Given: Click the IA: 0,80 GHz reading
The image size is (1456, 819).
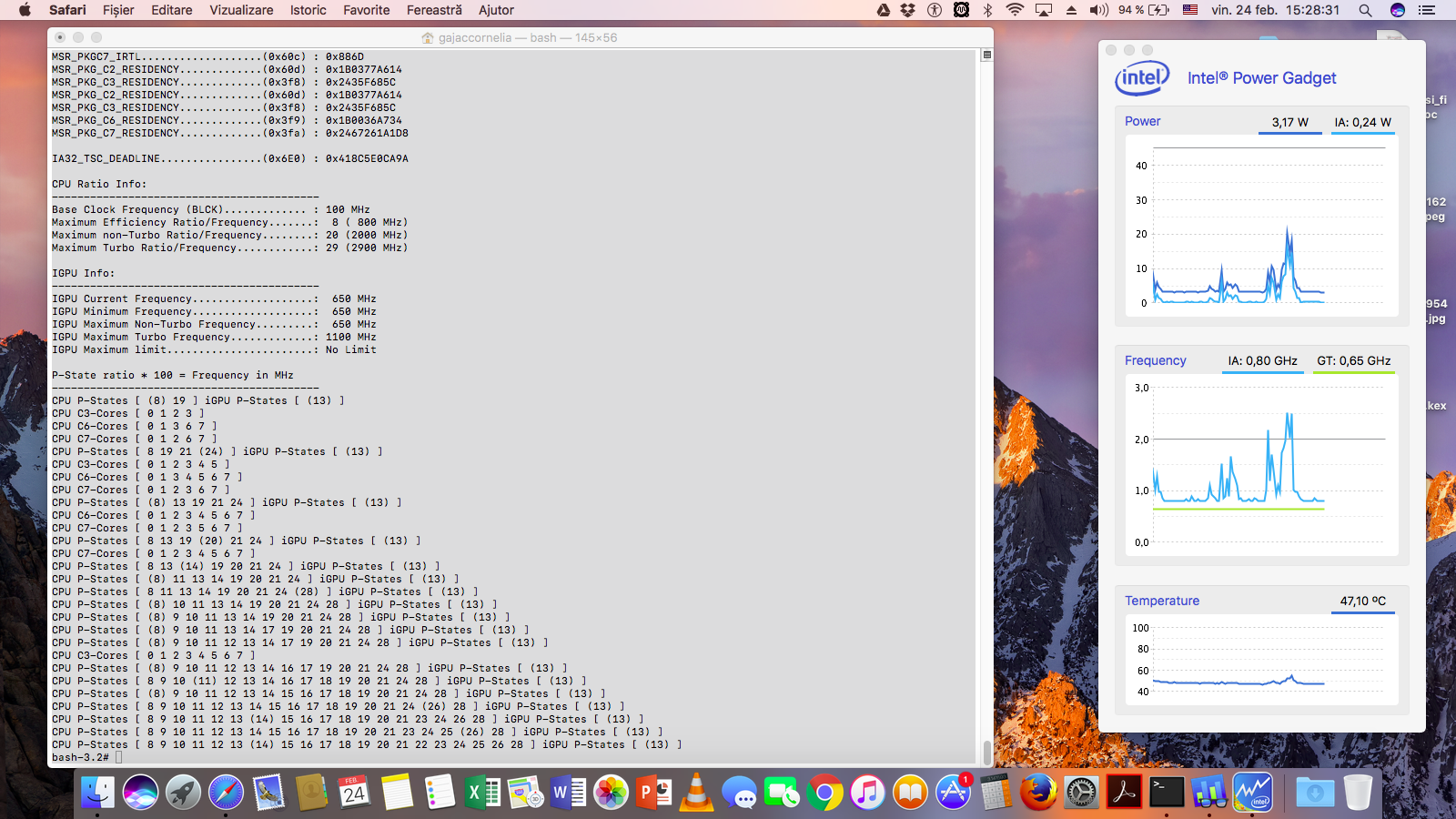Looking at the screenshot, I should 1262,360.
